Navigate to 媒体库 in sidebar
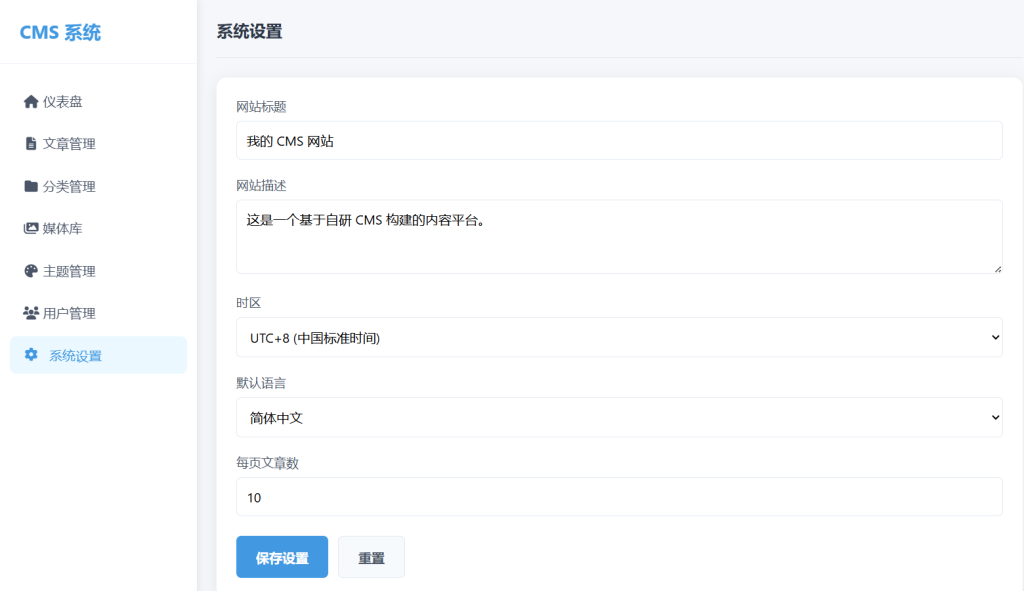1024x591 pixels. [62, 229]
